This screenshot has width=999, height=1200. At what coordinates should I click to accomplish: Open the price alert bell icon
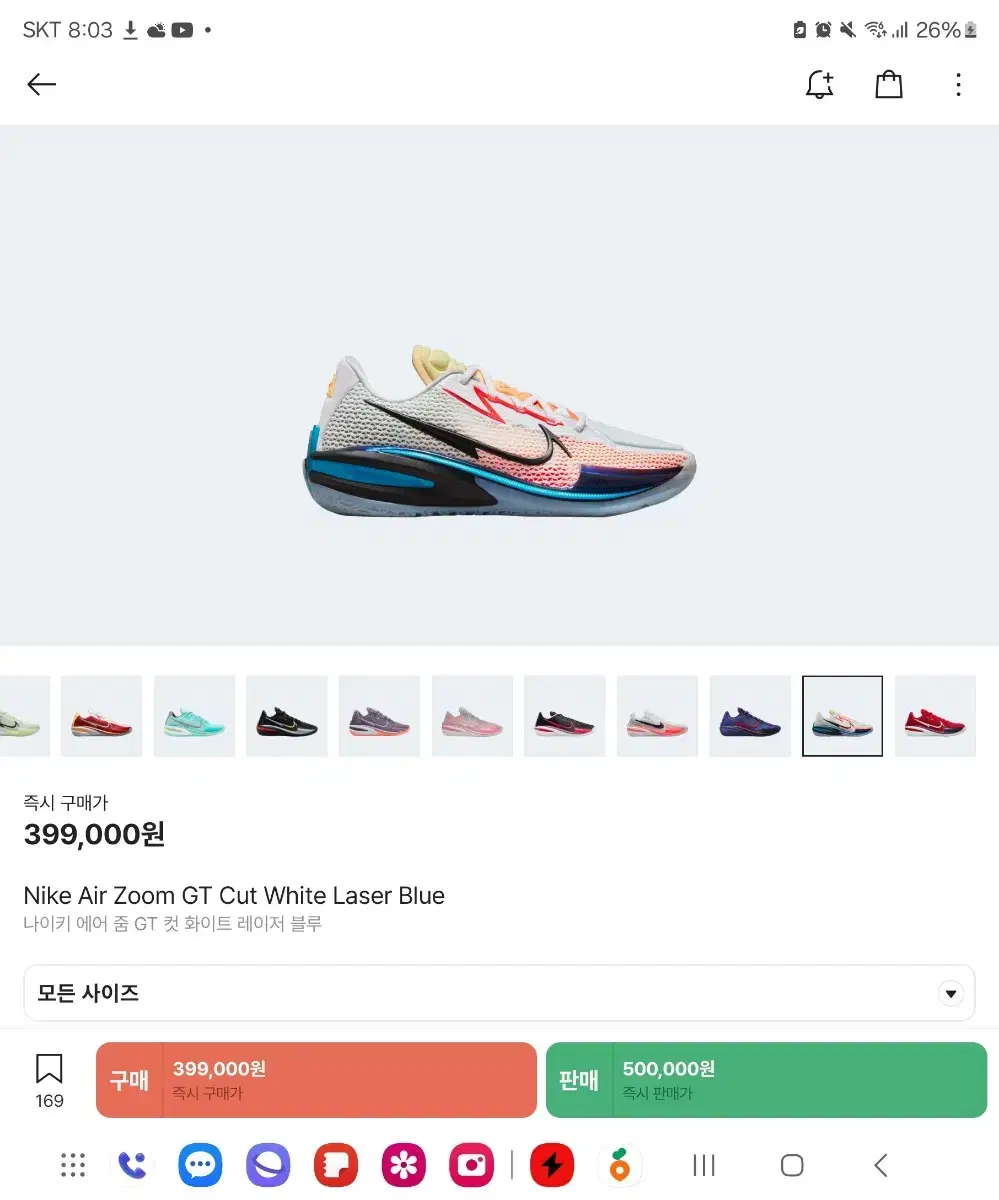tap(819, 85)
